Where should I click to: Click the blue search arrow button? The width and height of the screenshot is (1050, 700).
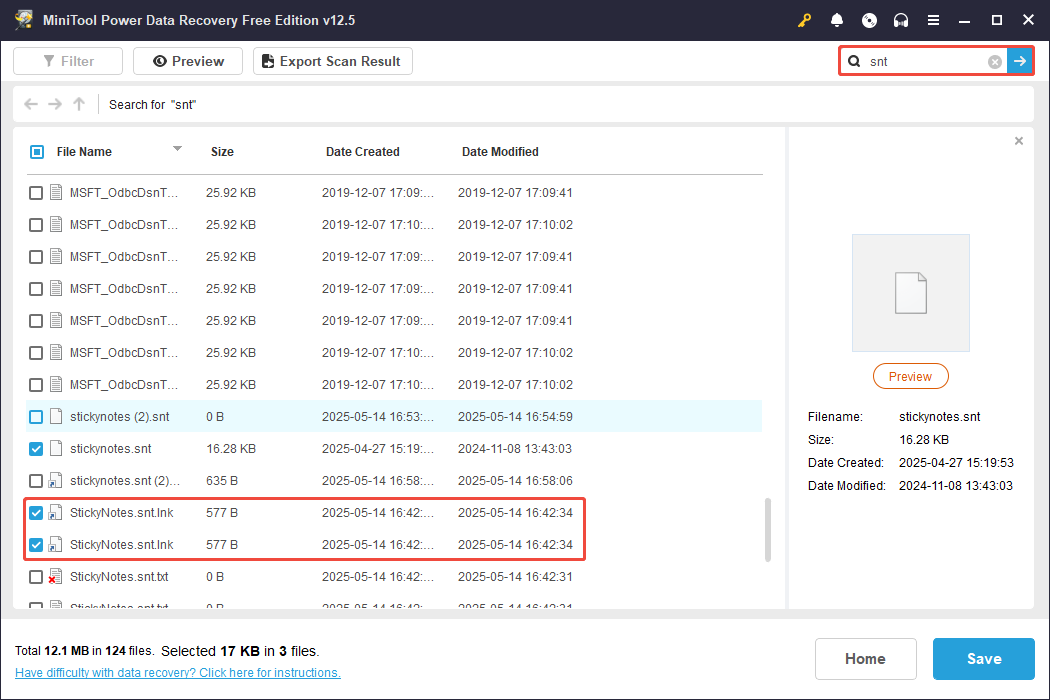point(1020,62)
